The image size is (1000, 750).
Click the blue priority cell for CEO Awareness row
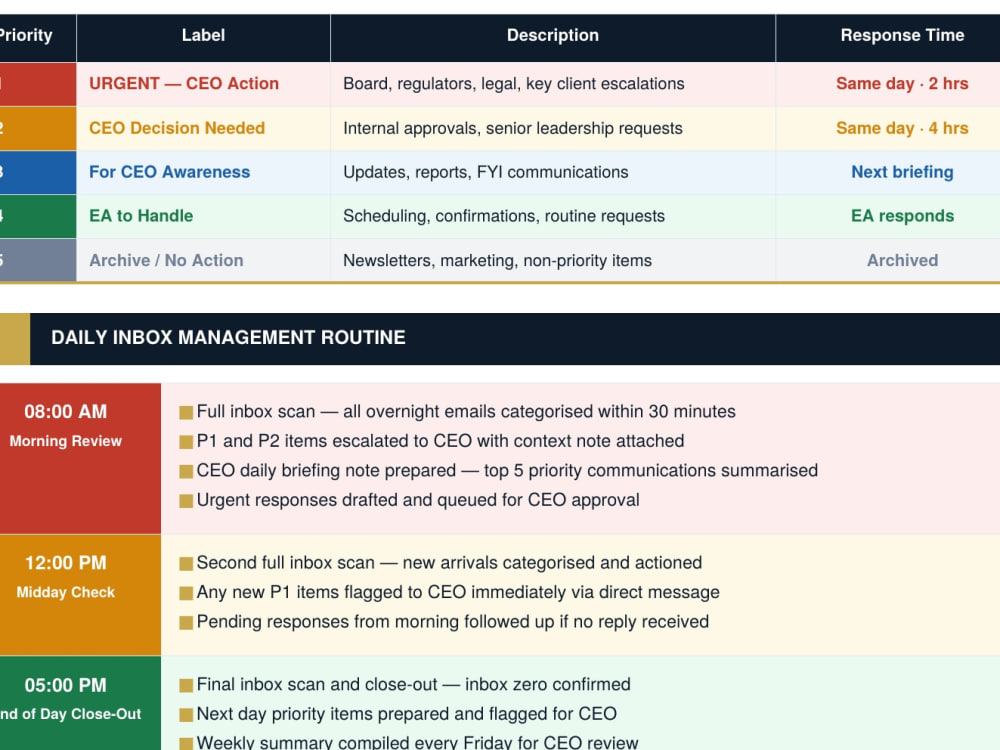coord(38,172)
